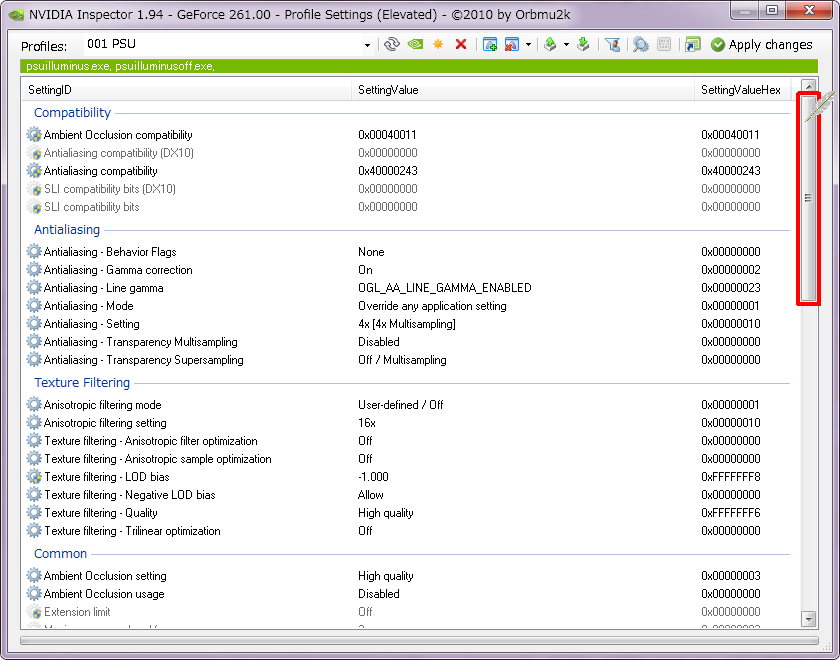Click the green NVIDIA logo toolbar icon
Image resolution: width=840 pixels, height=660 pixels.
415,44
